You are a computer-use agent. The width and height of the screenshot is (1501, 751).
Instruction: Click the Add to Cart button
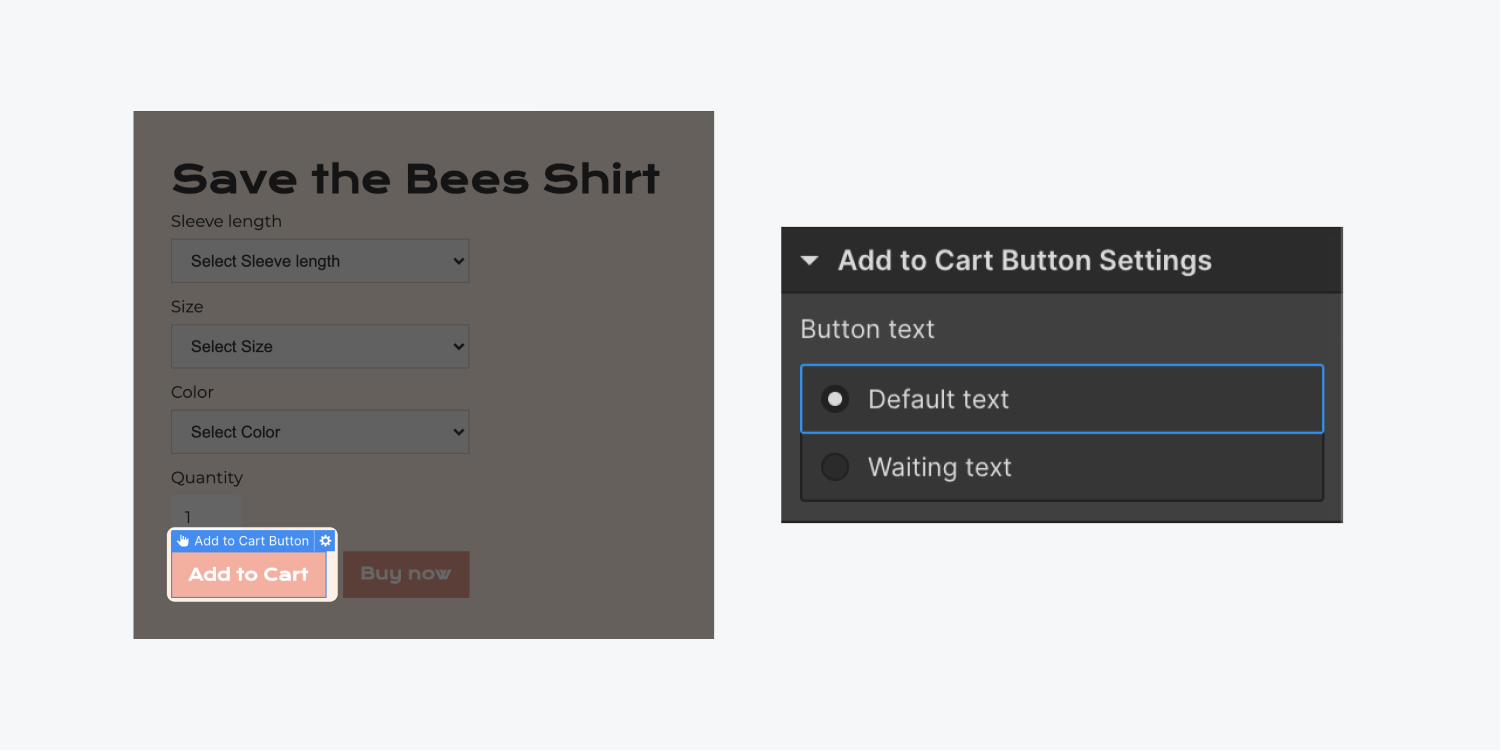click(x=248, y=574)
